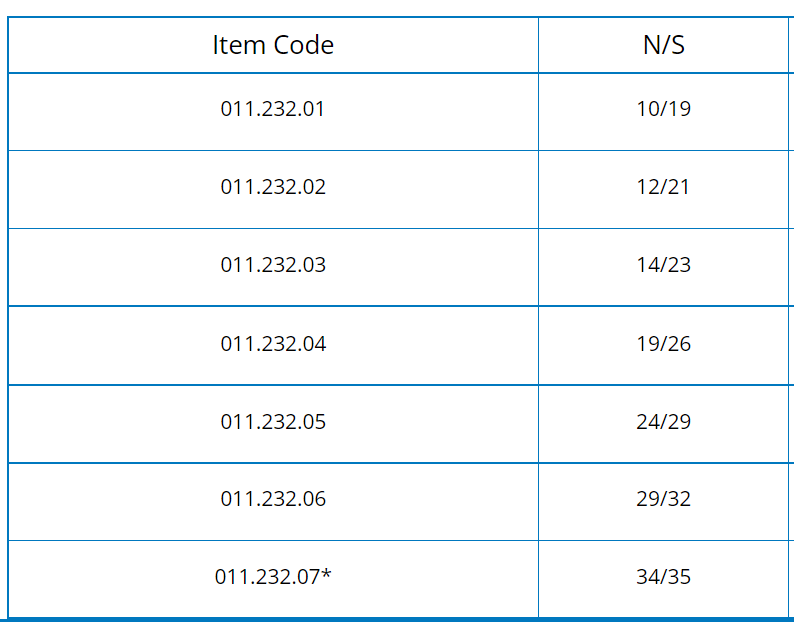Click the 14/23 N/S value
Image resolution: width=794 pixels, height=628 pixels.
(663, 265)
